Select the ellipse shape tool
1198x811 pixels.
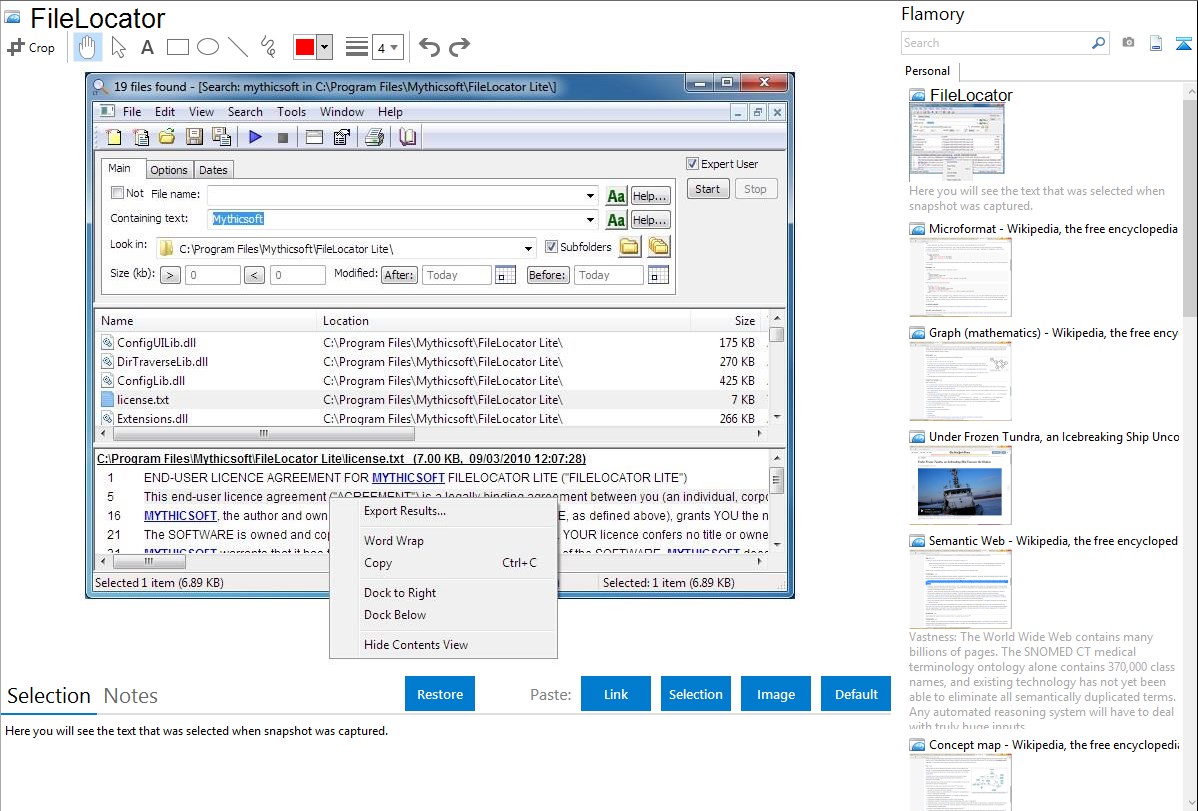tap(208, 47)
